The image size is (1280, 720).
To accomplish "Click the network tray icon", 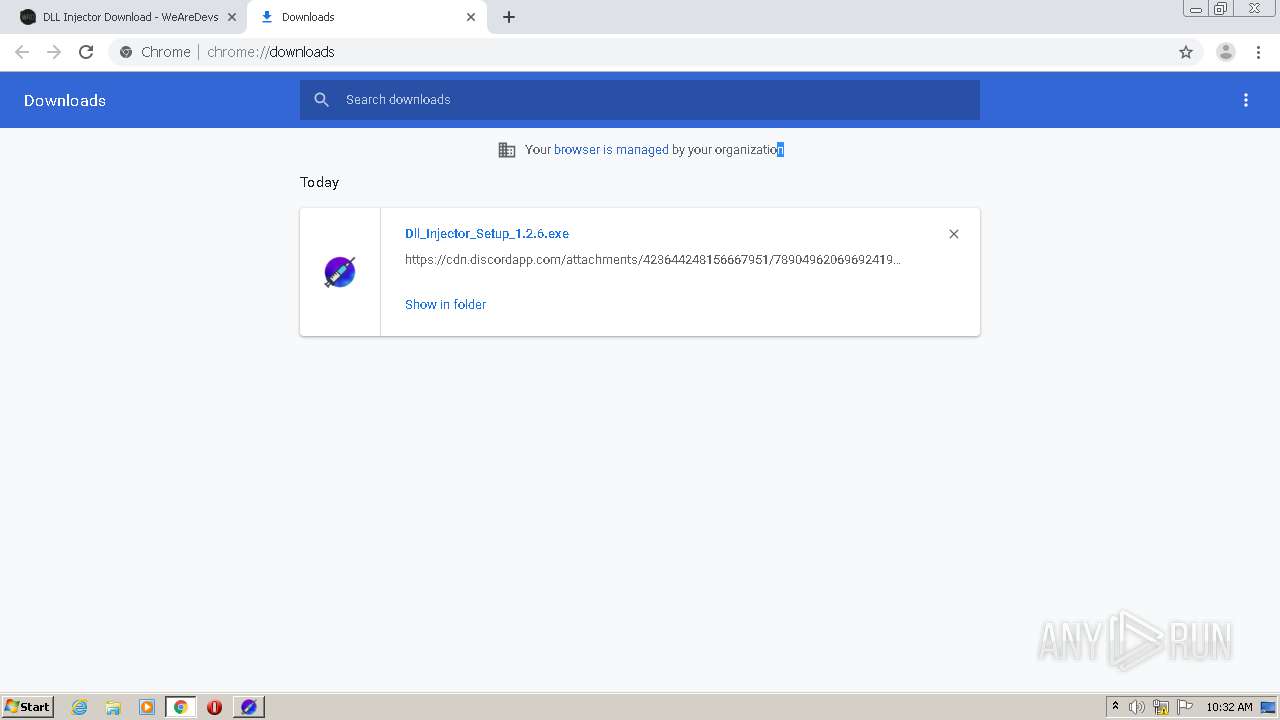I will [x=1161, y=707].
